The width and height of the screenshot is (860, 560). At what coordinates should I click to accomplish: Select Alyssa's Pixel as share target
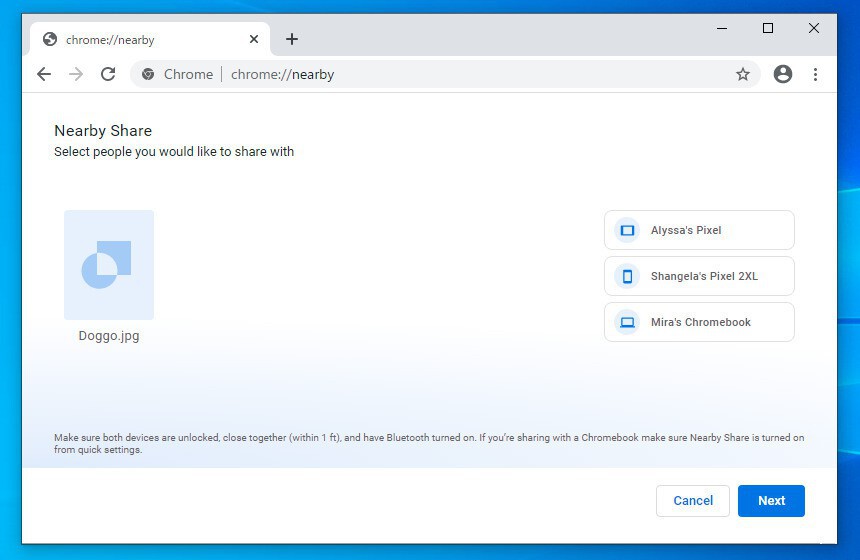coord(699,230)
